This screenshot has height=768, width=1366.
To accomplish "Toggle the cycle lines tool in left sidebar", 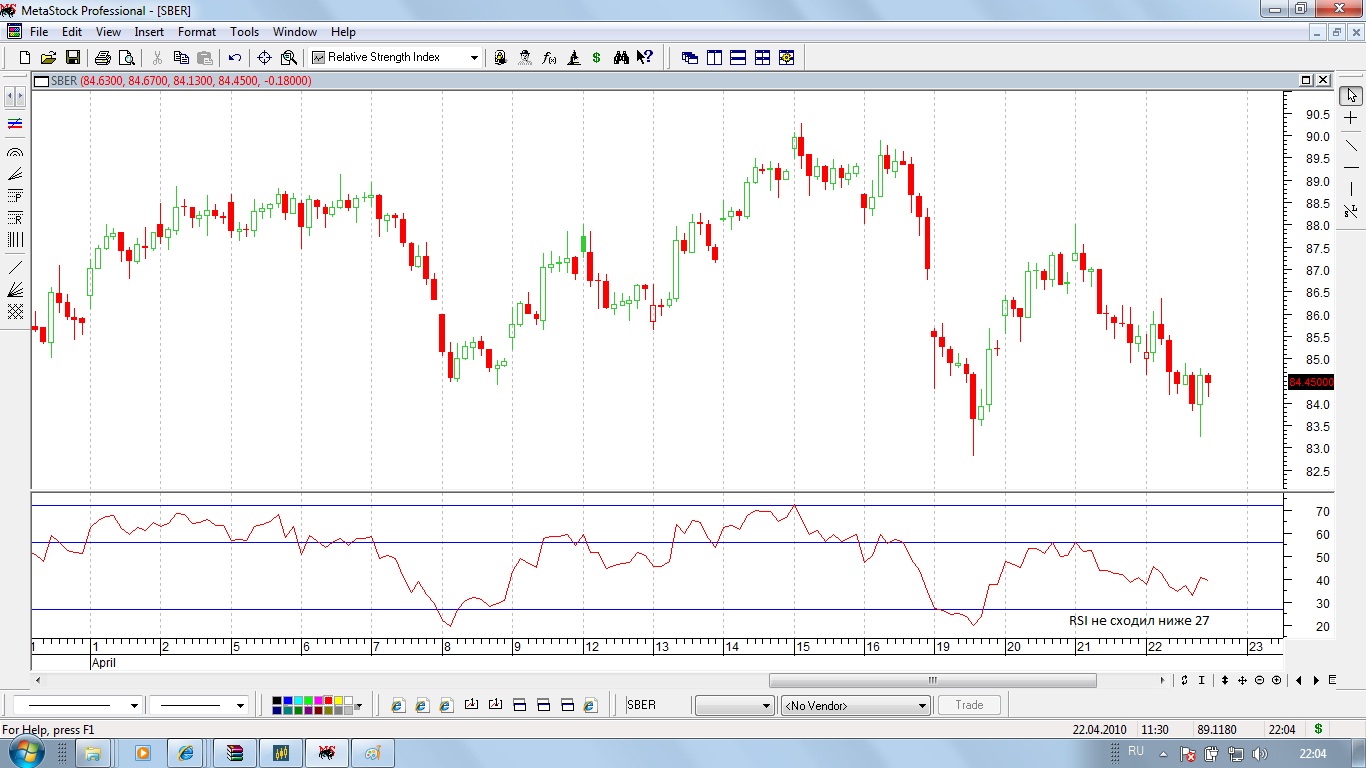I will click(15, 240).
